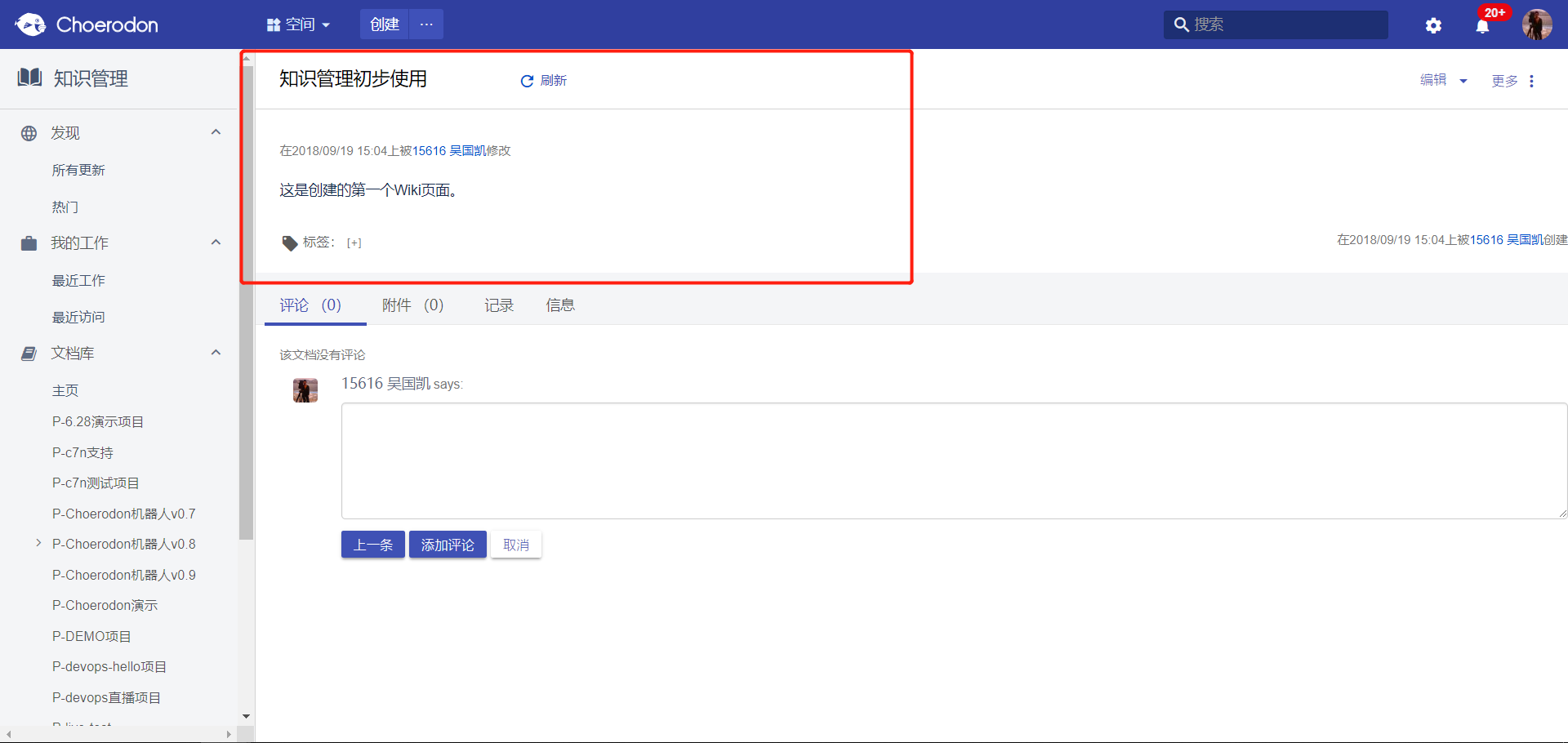Image resolution: width=1568 pixels, height=743 pixels.
Task: Click the 刷新 refresh icon
Action: 527,81
